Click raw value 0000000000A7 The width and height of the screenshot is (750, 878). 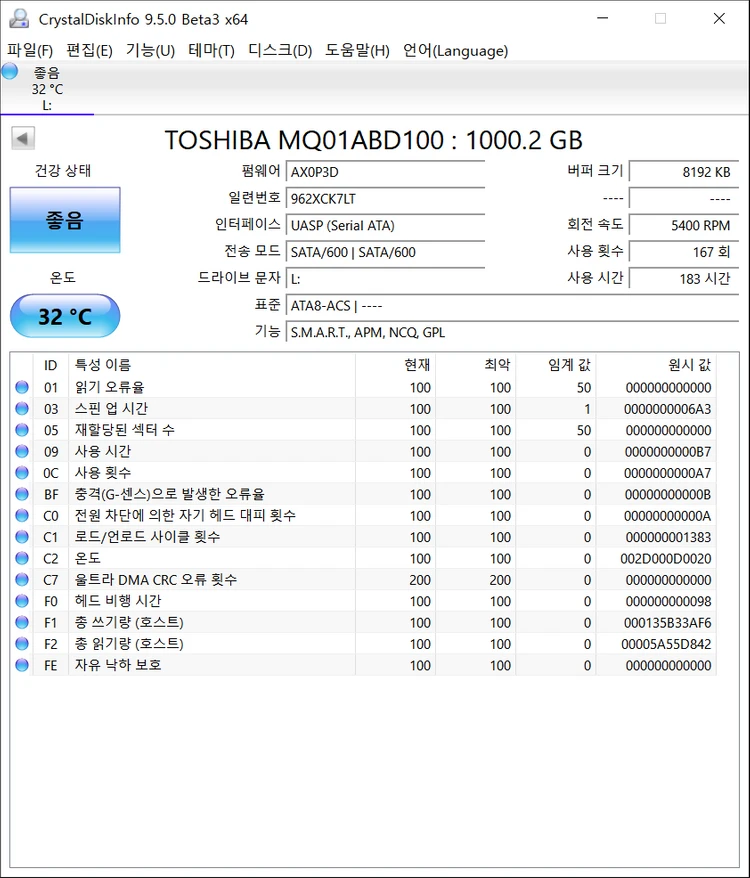[668, 473]
